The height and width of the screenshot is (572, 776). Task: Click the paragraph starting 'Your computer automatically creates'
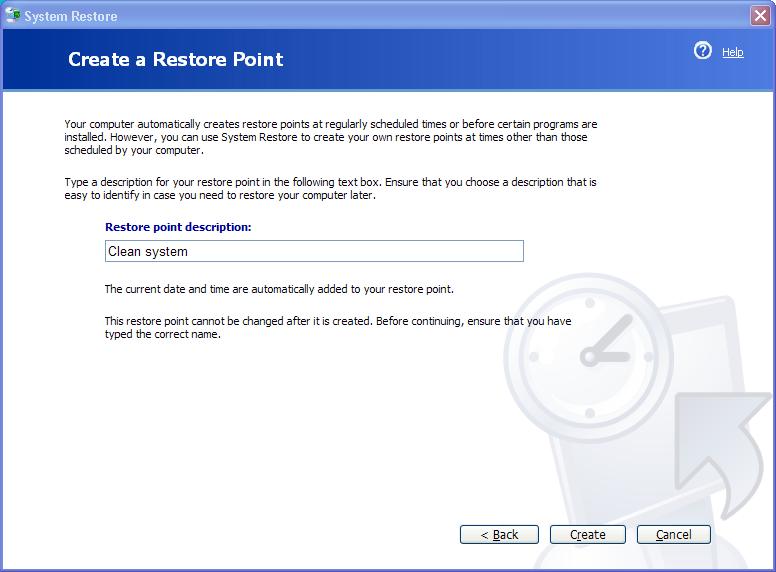pos(331,137)
